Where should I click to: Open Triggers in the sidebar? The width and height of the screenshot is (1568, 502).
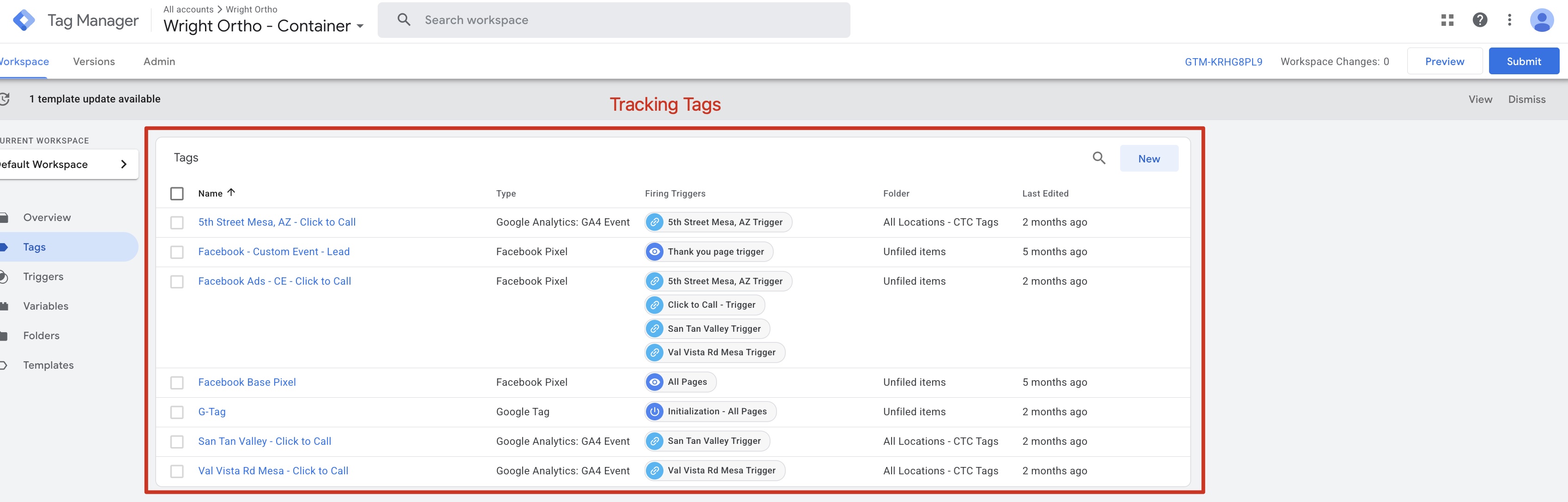click(43, 277)
